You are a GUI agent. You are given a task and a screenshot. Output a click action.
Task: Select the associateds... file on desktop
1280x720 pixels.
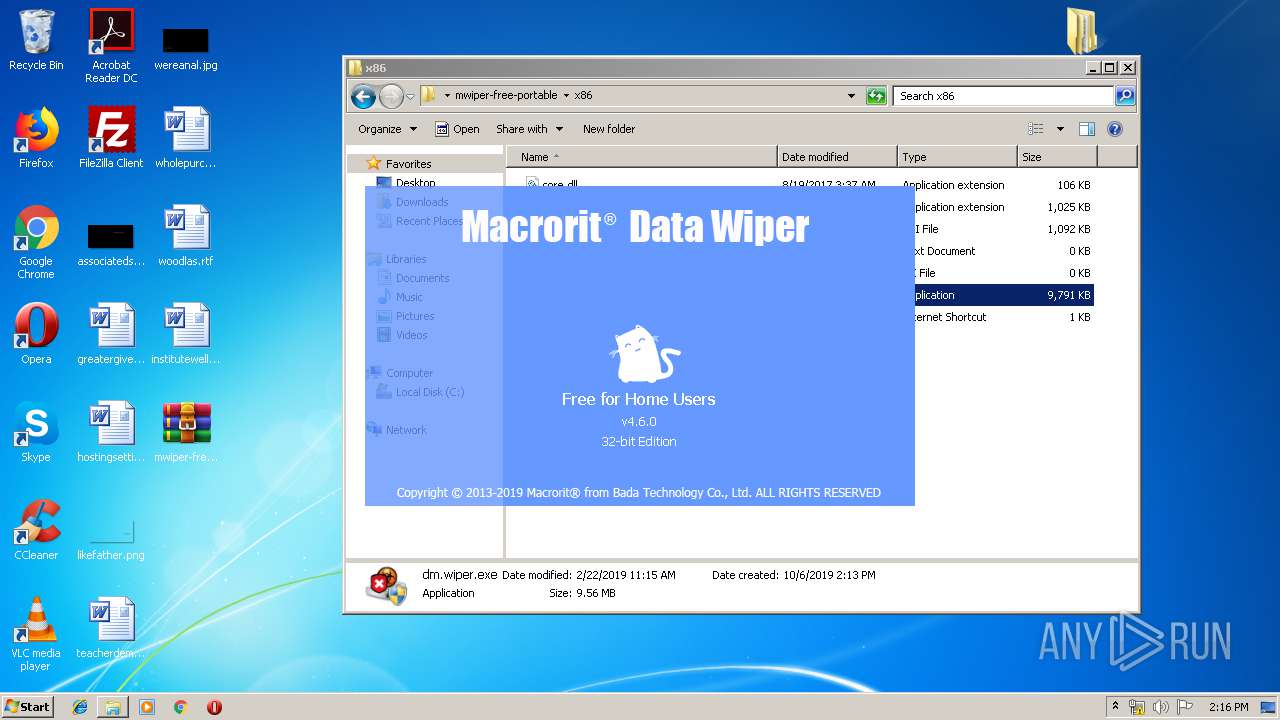[x=111, y=246]
